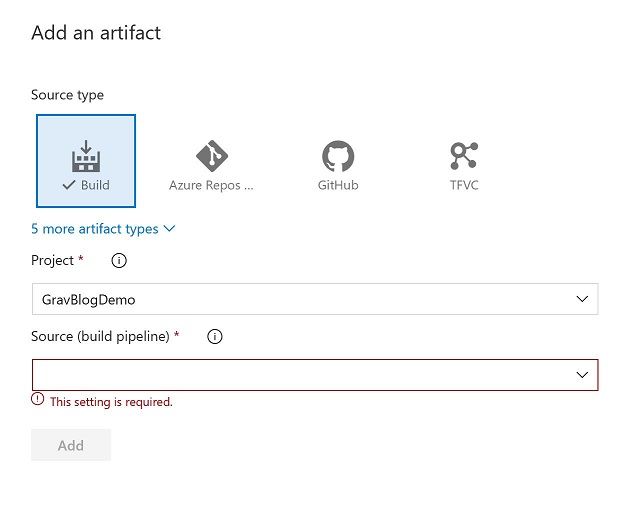Screen dimensions: 631x513
Task: Select the Build source type icon
Action: [x=86, y=155]
